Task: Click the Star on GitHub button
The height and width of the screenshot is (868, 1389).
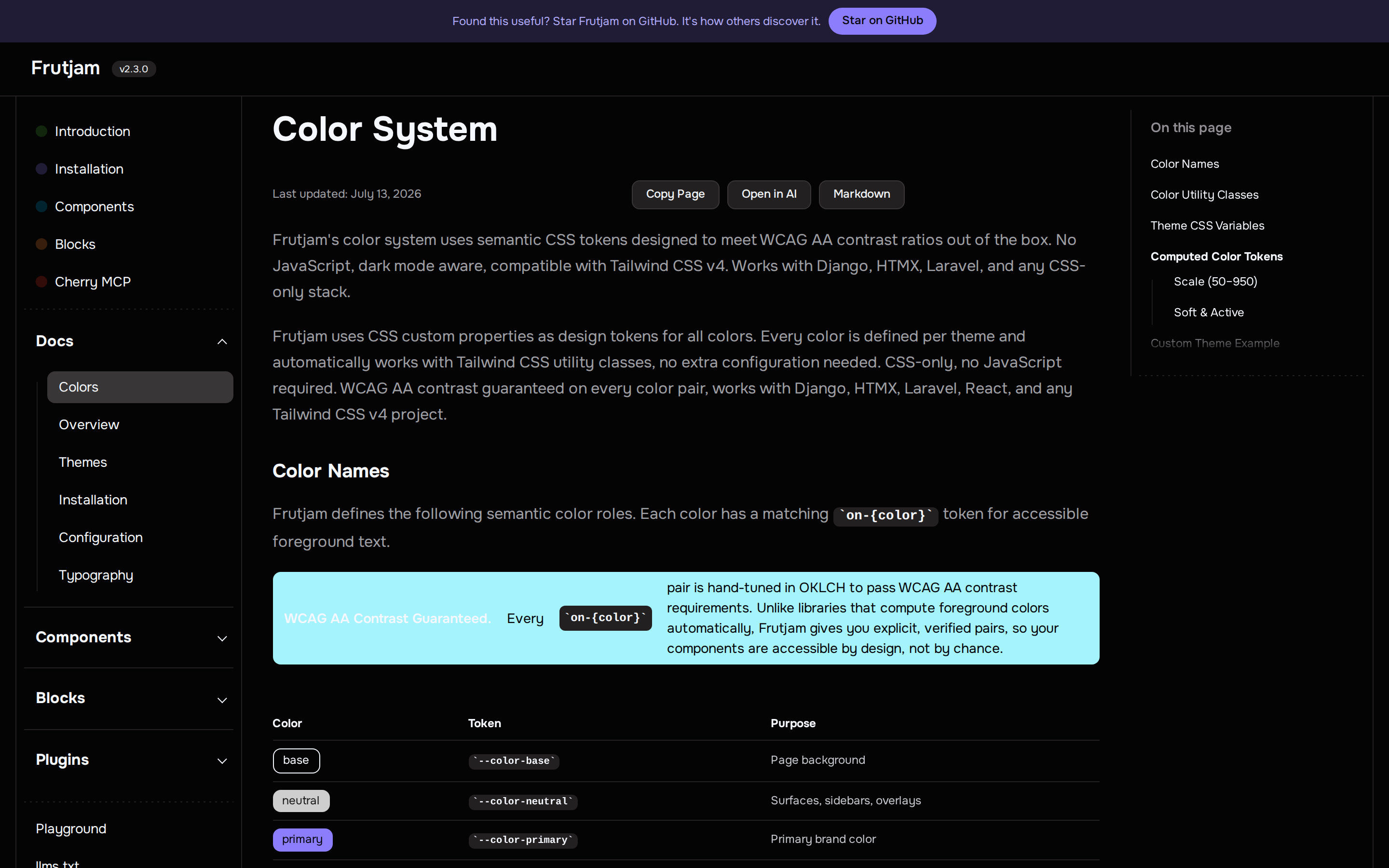Action: [882, 21]
